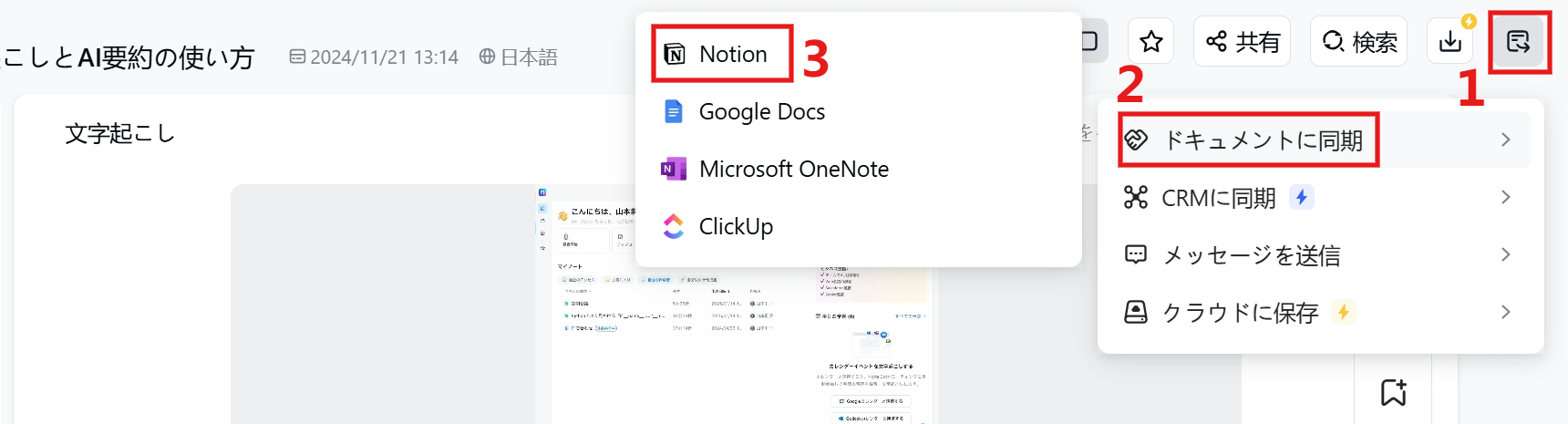Star this note as favorite

(x=1151, y=41)
